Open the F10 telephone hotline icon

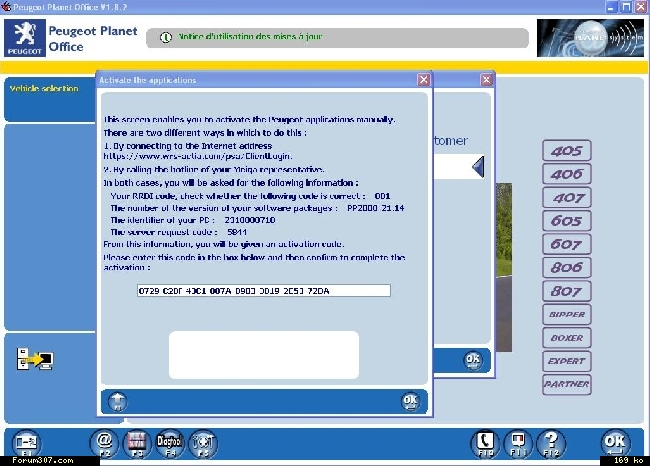485,444
